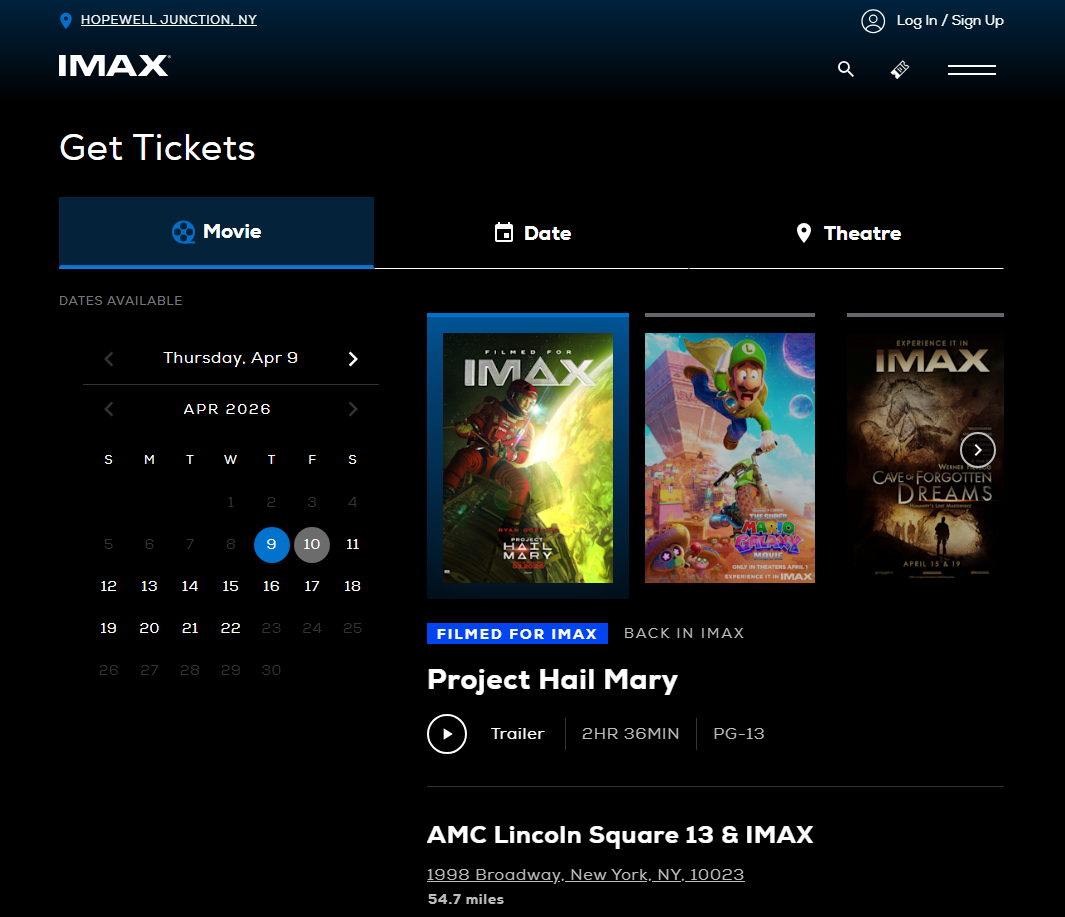Select the Movie tab
Viewport: 1065px width, 917px height.
216,232
